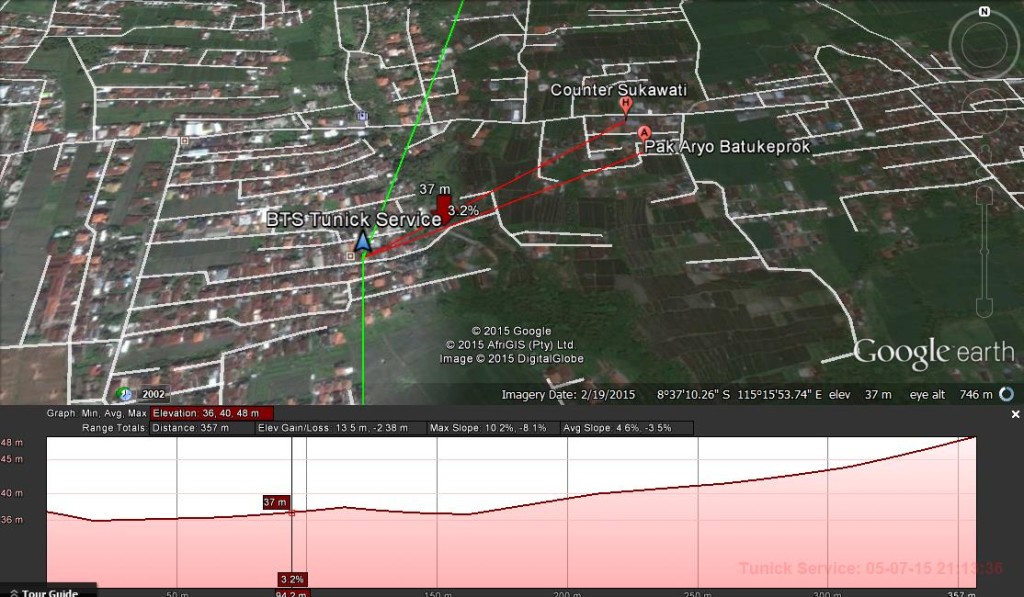The height and width of the screenshot is (597, 1024).
Task: Click the red elevation marker on map
Action: pos(443,208)
